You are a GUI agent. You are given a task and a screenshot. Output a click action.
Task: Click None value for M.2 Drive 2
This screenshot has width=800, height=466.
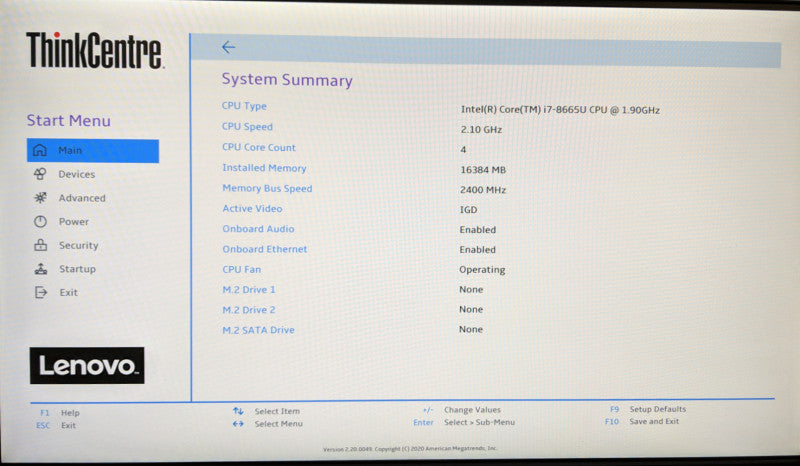(471, 309)
